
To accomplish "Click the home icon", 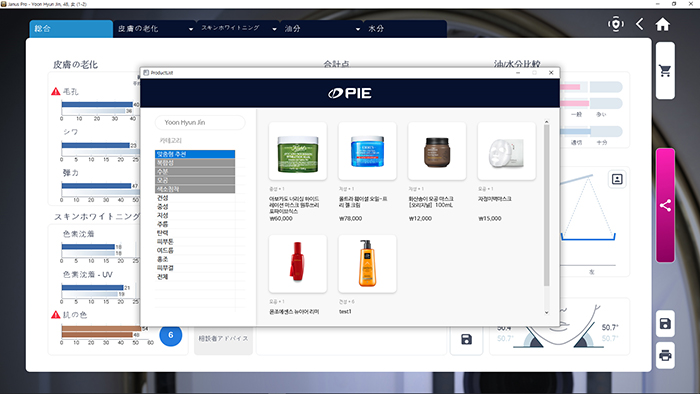I will [662, 24].
